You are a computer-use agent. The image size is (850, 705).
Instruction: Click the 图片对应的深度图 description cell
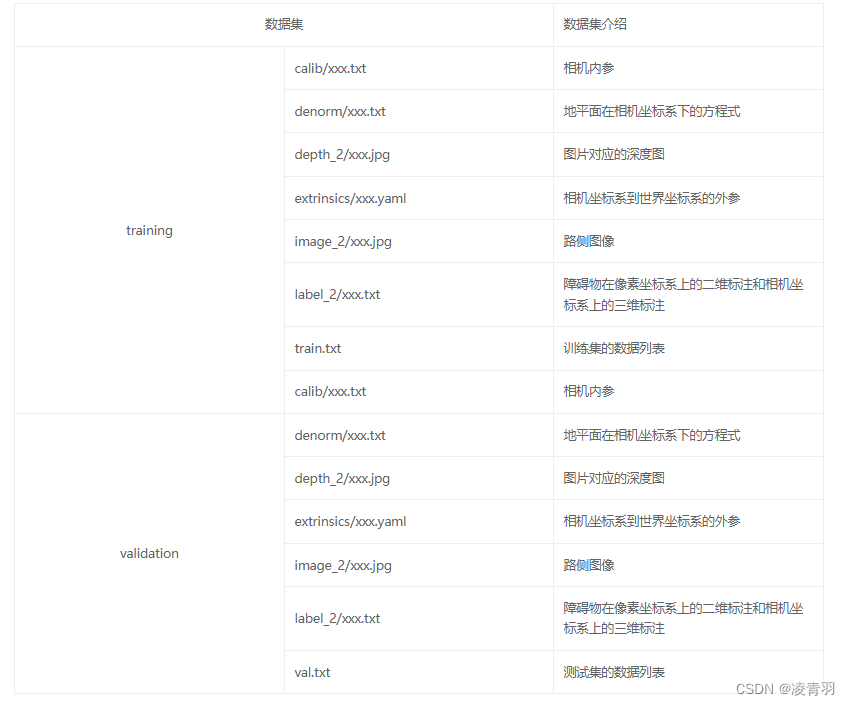(x=608, y=154)
